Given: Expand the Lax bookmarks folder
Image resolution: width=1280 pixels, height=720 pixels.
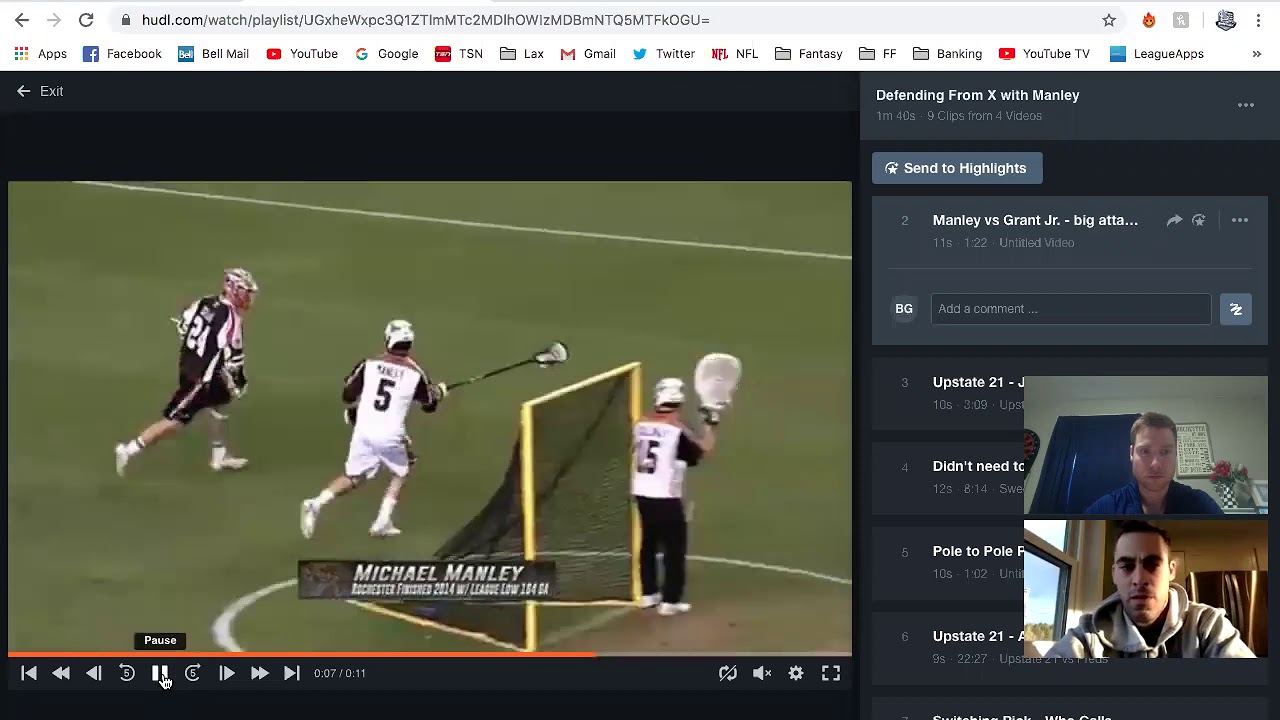Looking at the screenshot, I should [x=522, y=54].
